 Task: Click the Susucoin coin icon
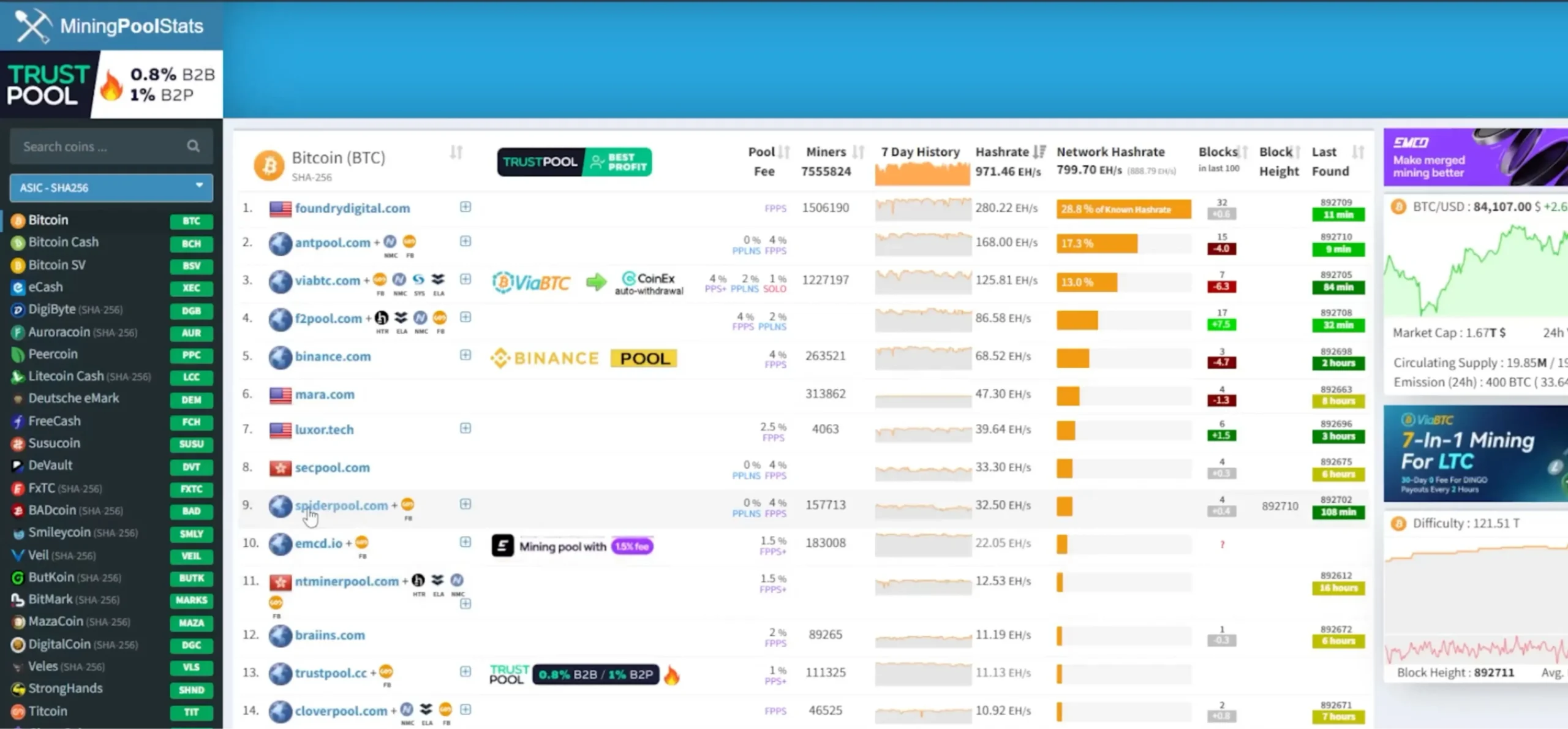tap(18, 444)
